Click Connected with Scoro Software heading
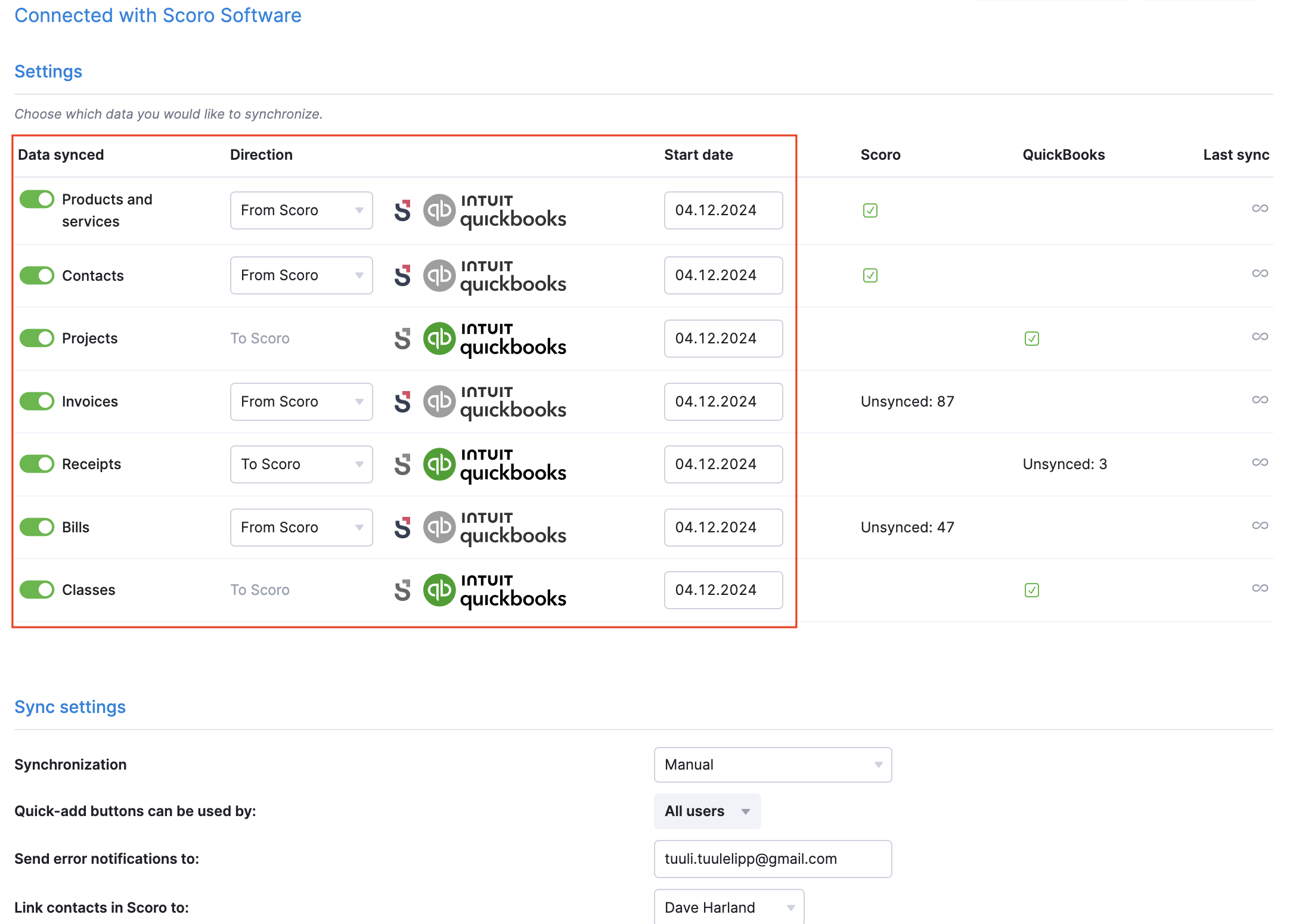The image size is (1296, 924). tap(158, 15)
